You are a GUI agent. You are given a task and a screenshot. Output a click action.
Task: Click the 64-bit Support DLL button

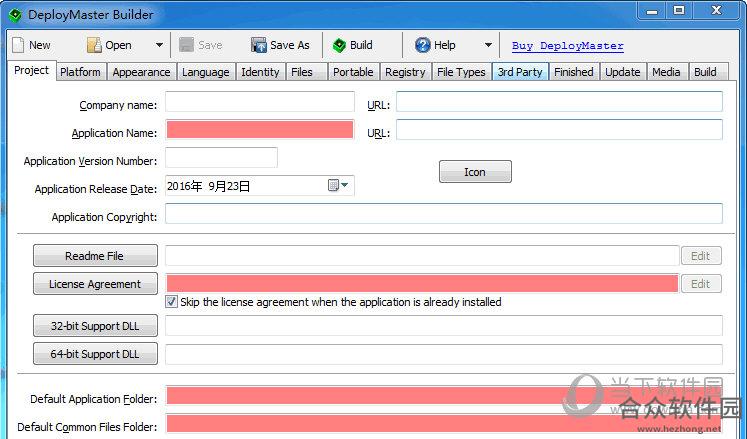(x=95, y=354)
